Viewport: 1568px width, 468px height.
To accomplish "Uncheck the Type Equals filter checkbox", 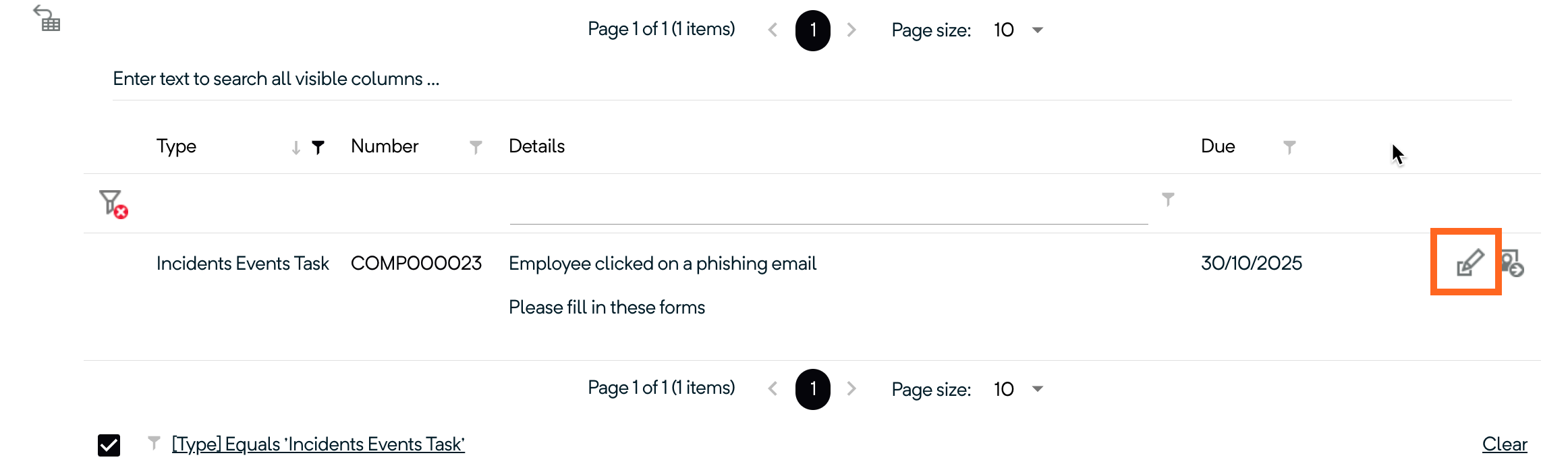I will [x=109, y=445].
